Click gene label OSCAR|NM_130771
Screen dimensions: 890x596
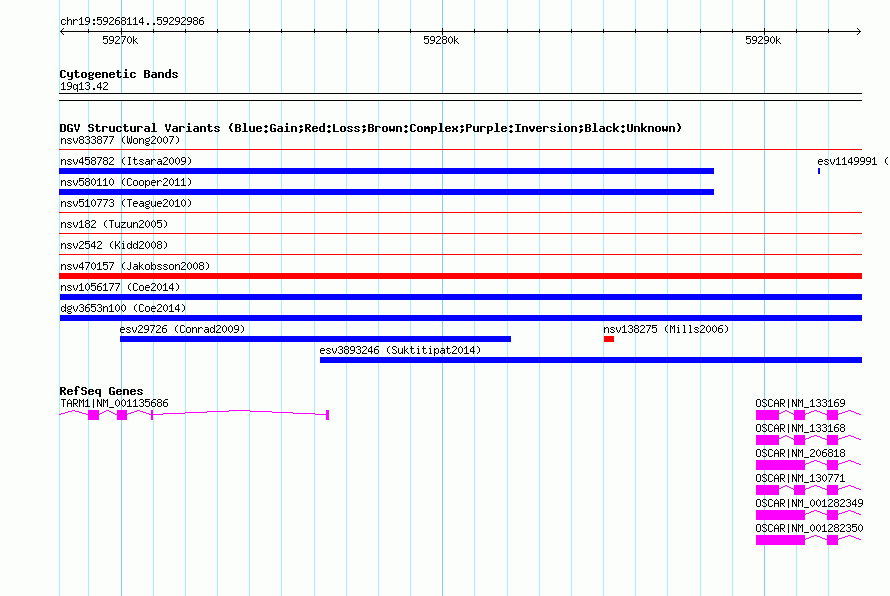pos(800,479)
